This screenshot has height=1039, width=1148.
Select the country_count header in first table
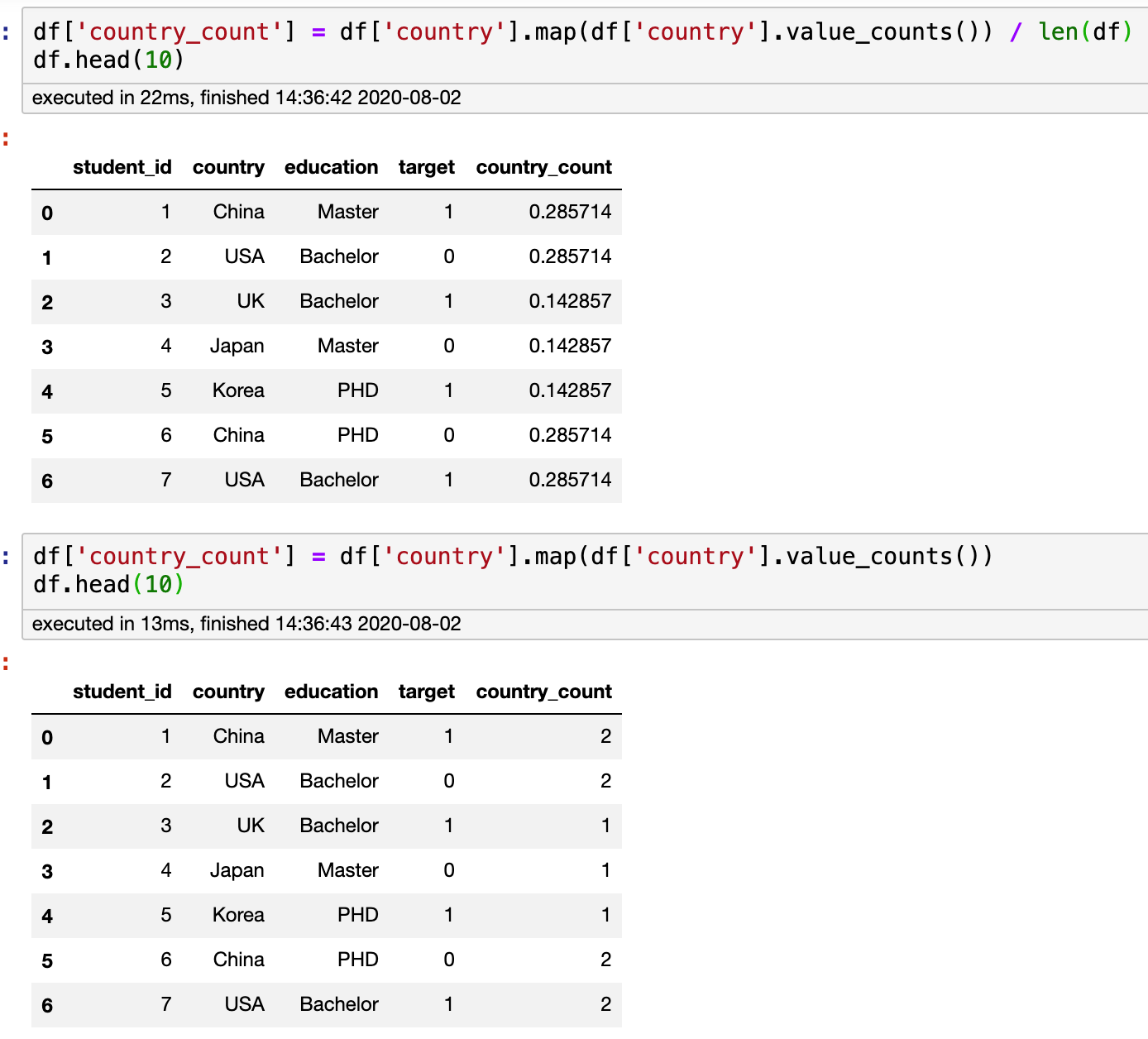543,167
